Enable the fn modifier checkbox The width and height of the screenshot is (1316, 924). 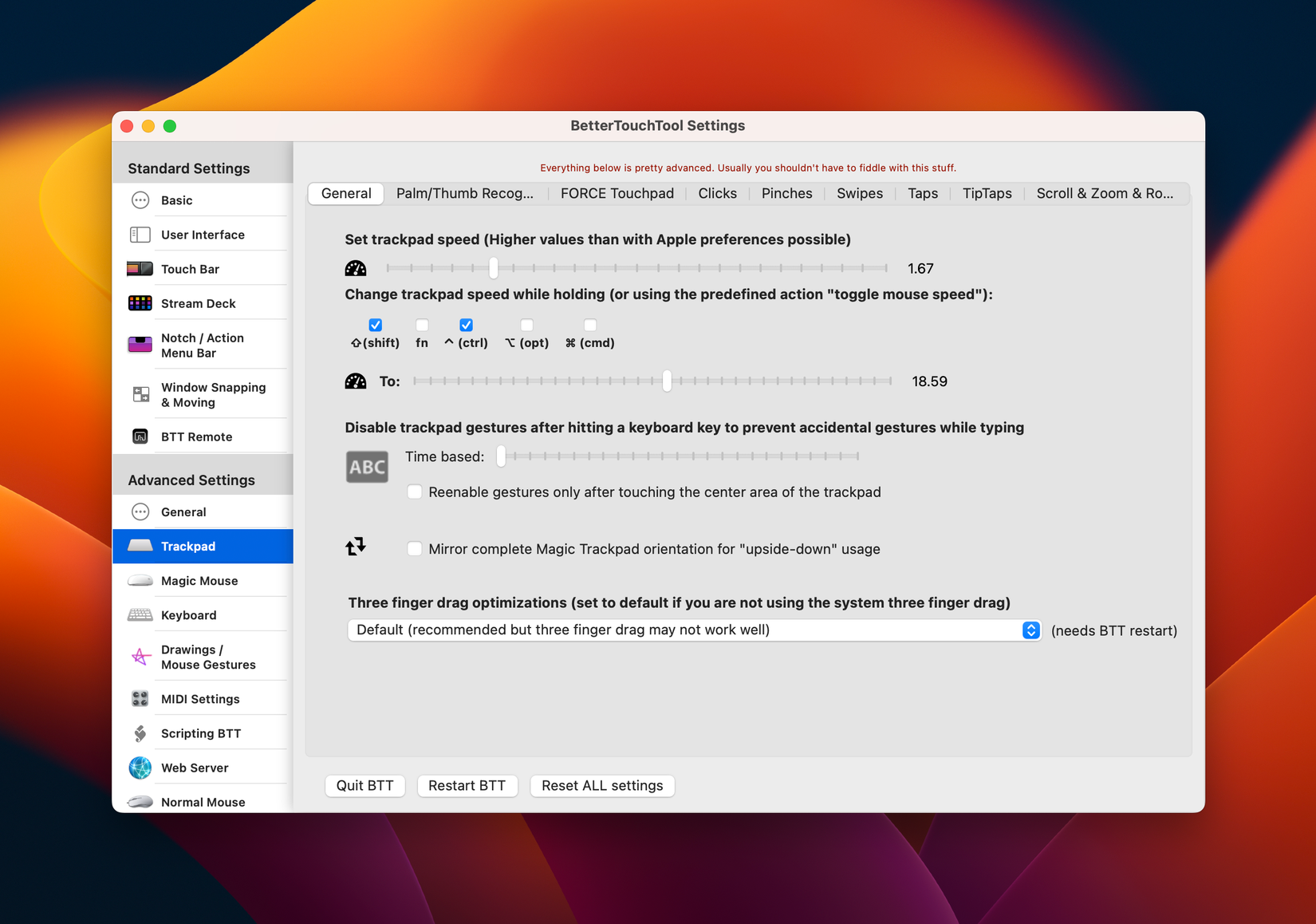(x=422, y=325)
